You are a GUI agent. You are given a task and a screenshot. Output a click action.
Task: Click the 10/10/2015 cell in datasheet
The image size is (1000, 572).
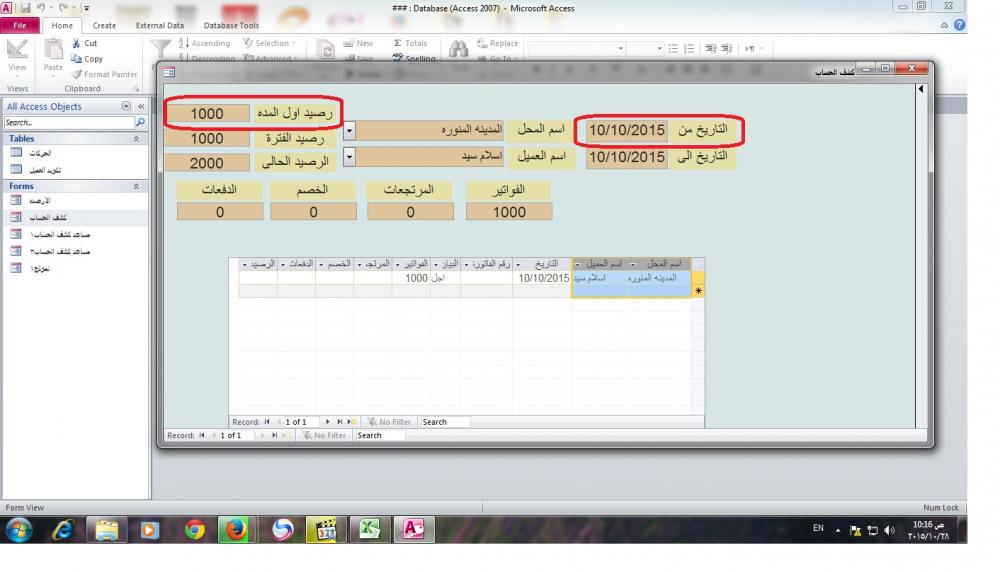coord(542,278)
